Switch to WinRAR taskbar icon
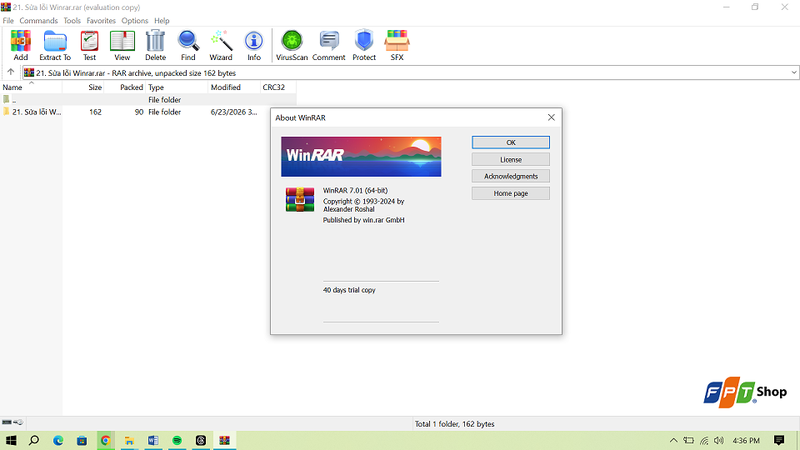 (224, 440)
